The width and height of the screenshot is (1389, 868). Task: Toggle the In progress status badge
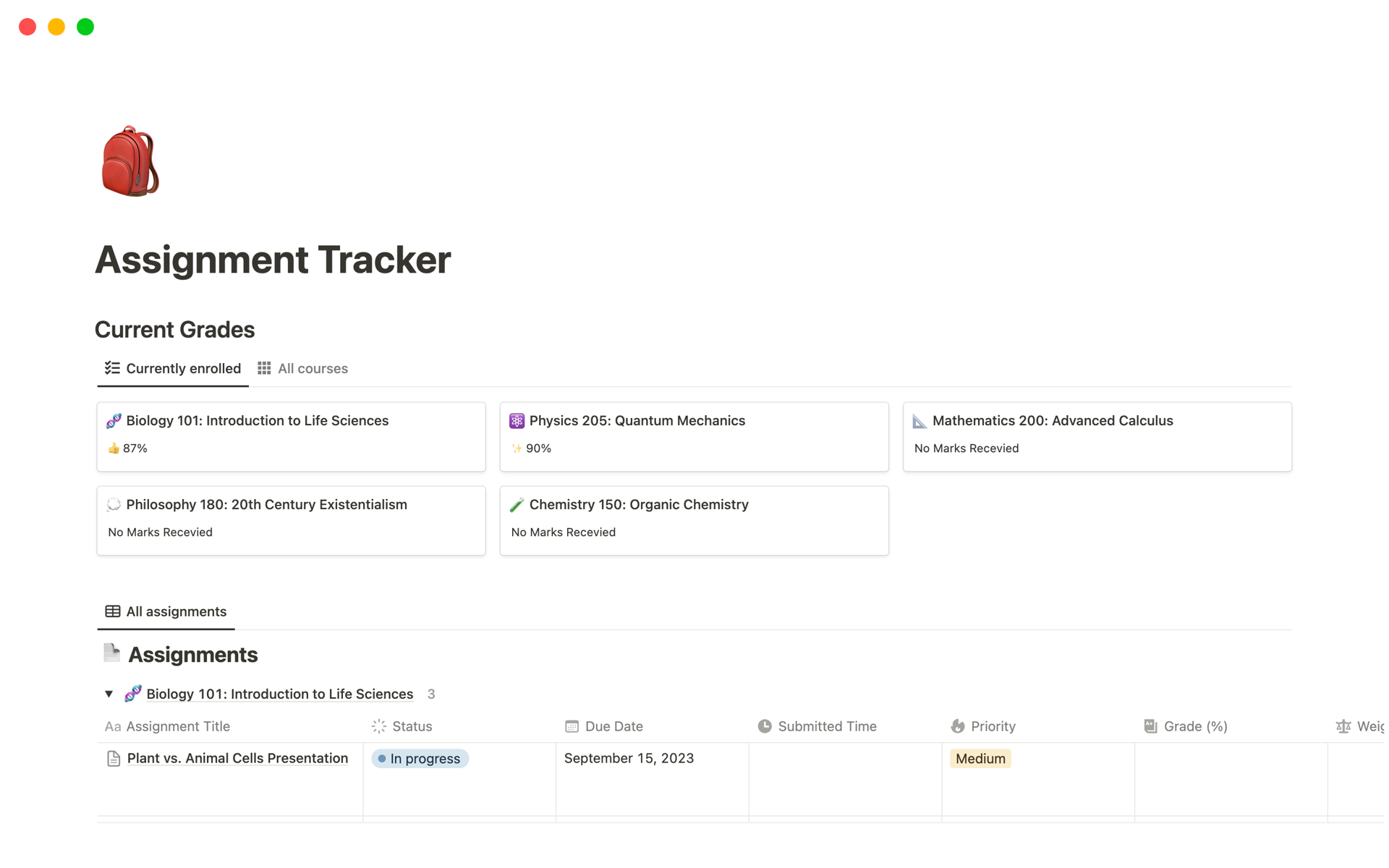click(x=418, y=758)
